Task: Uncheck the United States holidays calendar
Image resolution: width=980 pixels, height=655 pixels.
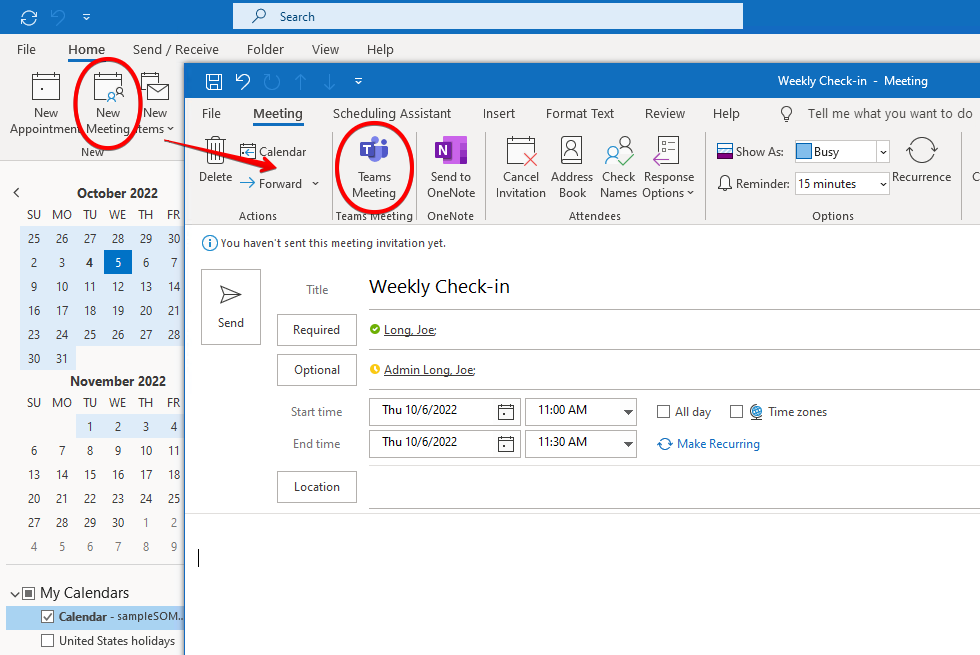Action: click(x=47, y=641)
